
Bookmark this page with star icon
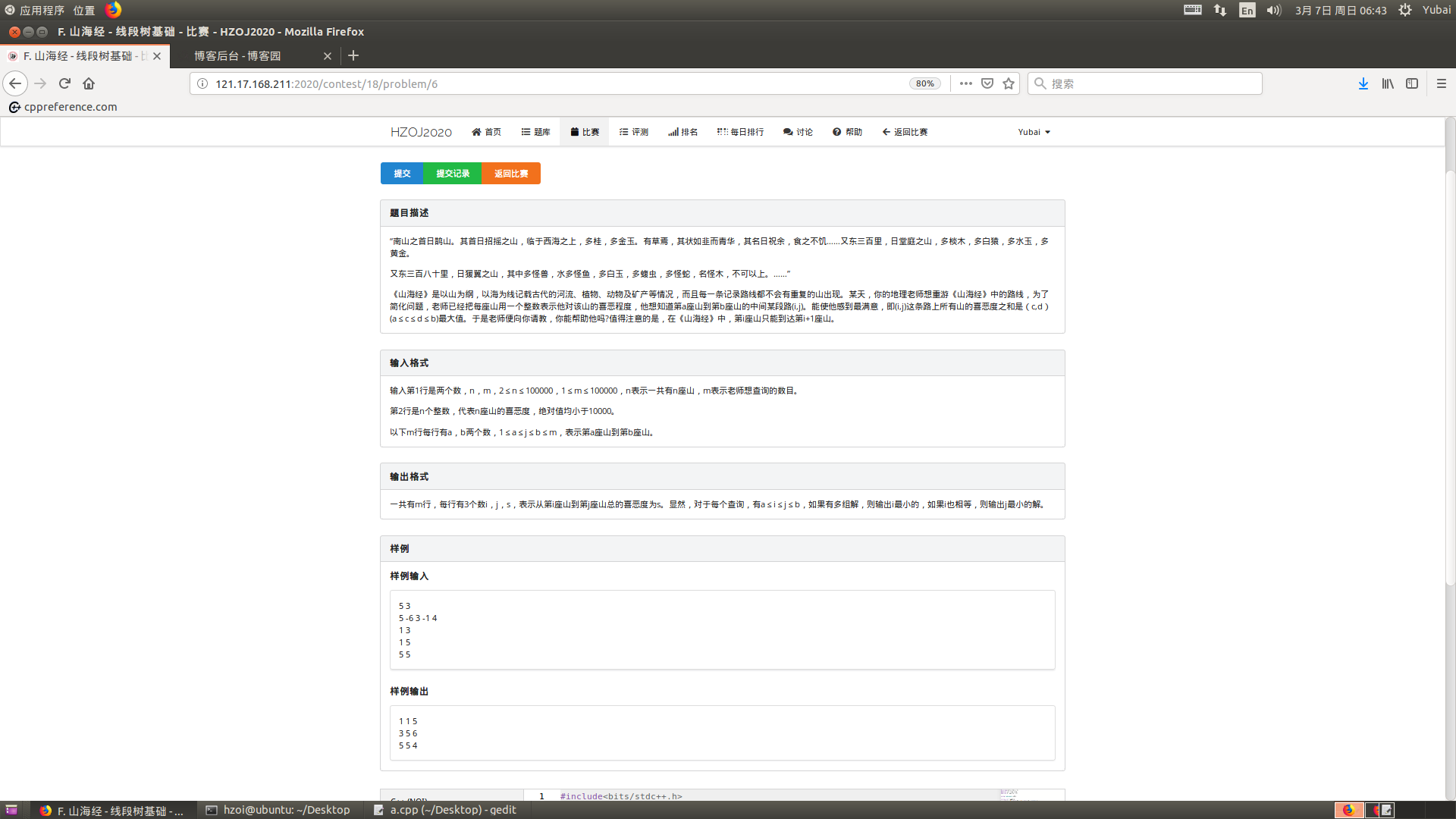click(1009, 83)
